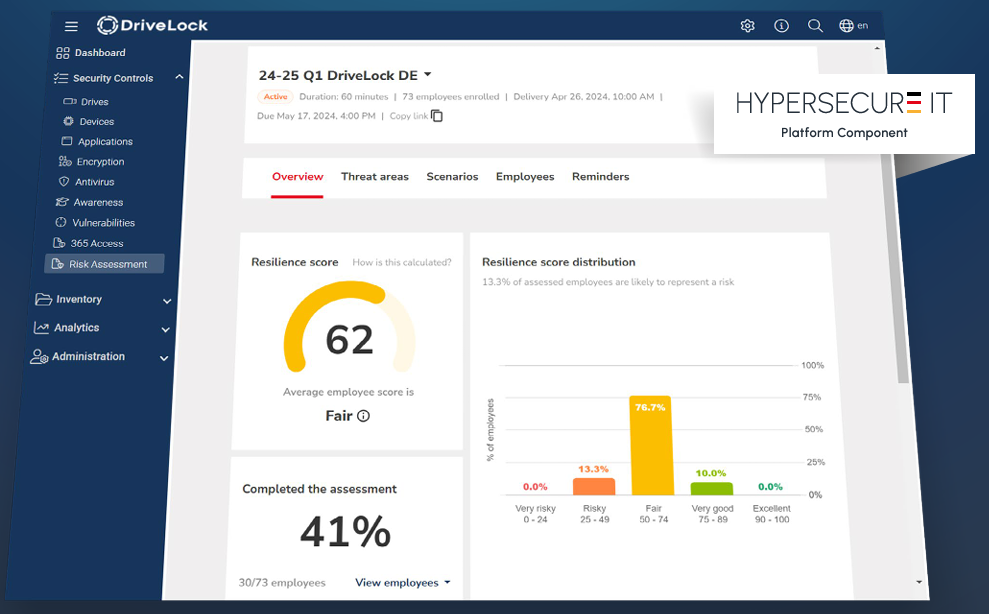Image resolution: width=989 pixels, height=614 pixels.
Task: Change language via globe icon
Action: [x=846, y=25]
